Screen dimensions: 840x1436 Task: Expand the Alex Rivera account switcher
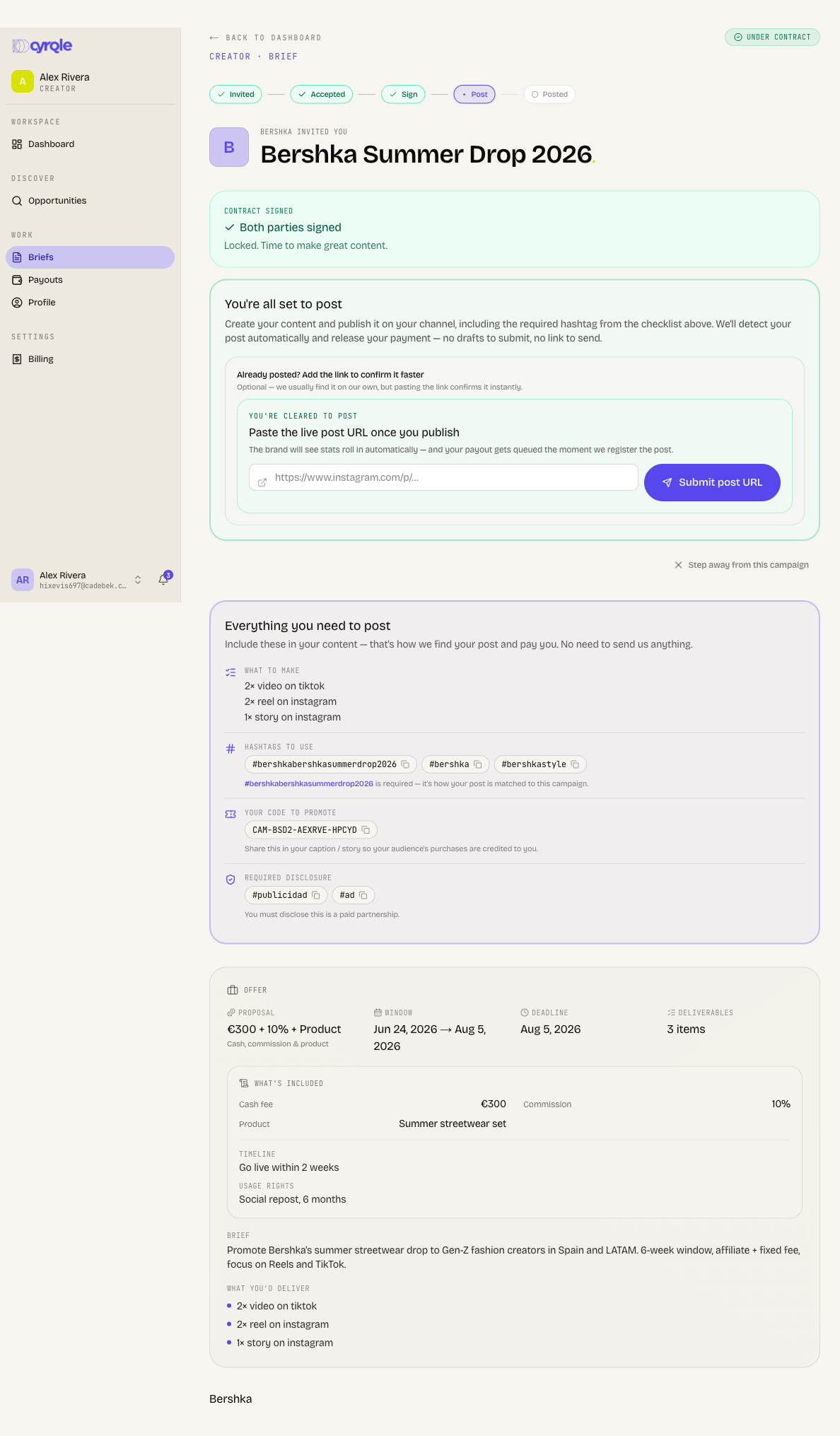pyautogui.click(x=138, y=580)
